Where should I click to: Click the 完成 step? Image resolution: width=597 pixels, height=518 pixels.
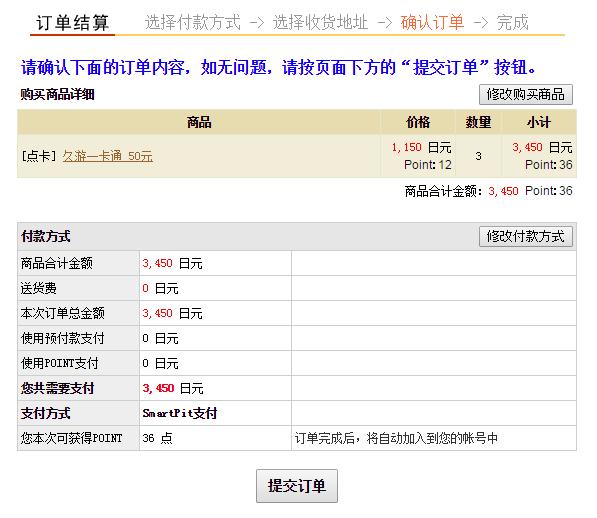click(512, 22)
